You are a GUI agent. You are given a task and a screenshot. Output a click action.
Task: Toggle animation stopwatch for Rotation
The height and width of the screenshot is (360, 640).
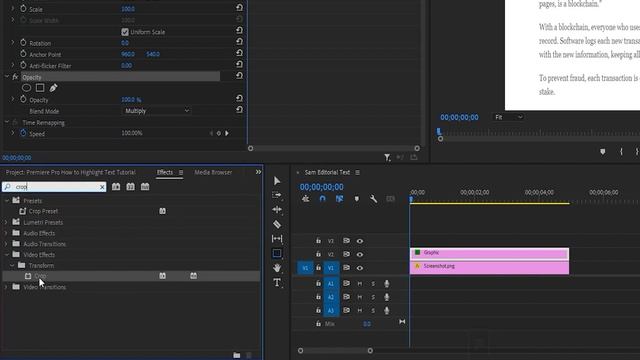[x=23, y=42]
